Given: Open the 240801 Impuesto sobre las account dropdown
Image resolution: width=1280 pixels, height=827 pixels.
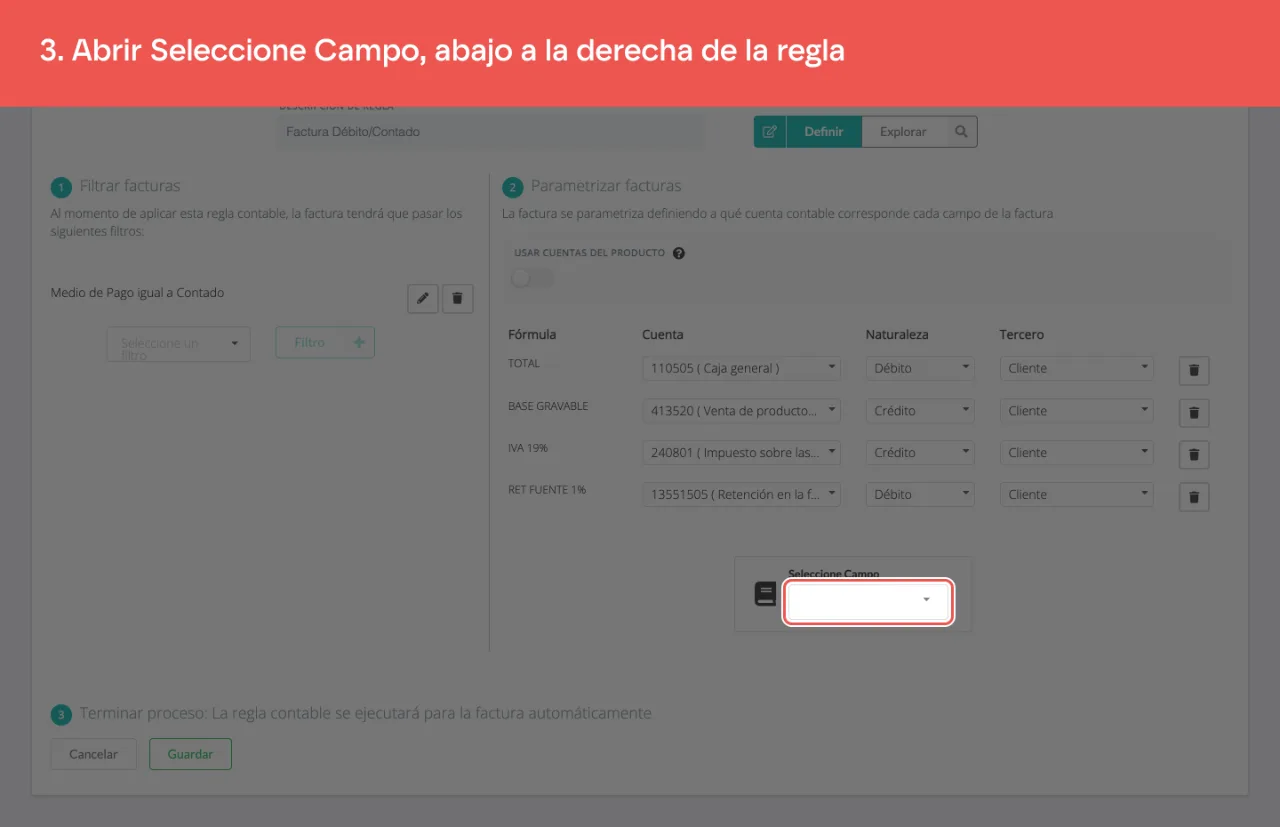Looking at the screenshot, I should tap(741, 452).
